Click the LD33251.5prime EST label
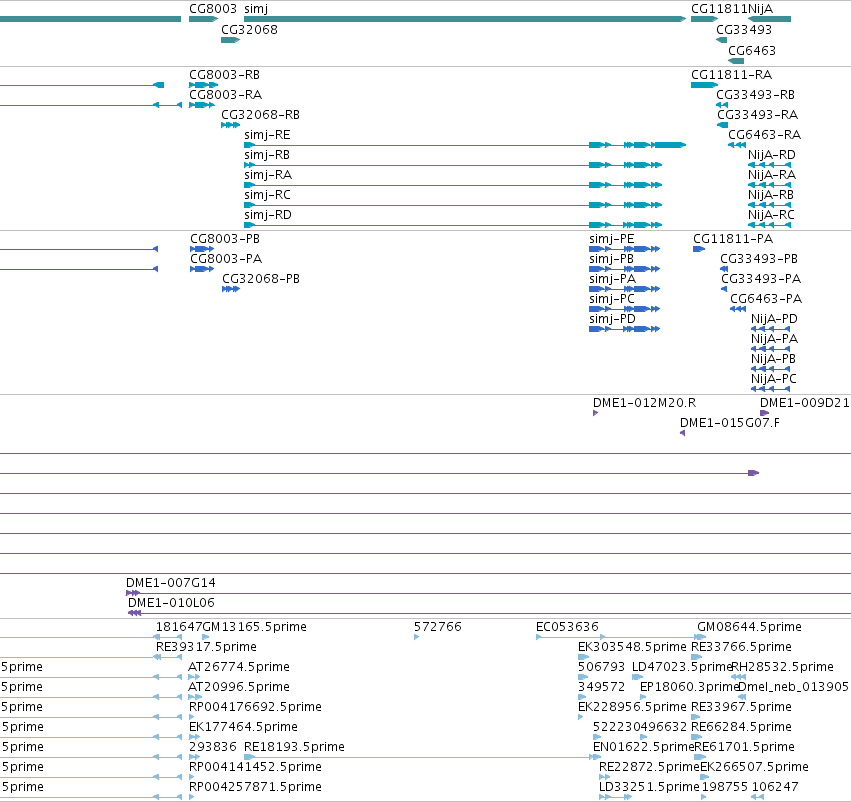 (x=649, y=787)
